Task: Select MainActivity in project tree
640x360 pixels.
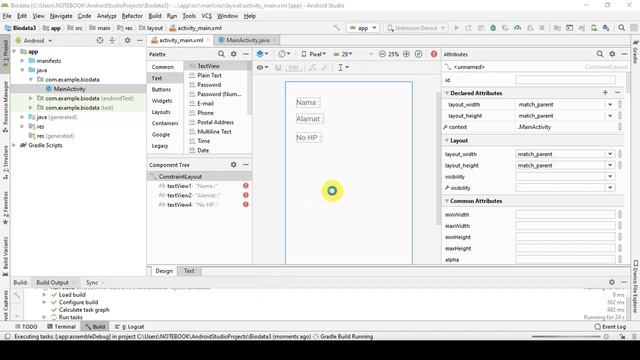Action: point(69,89)
